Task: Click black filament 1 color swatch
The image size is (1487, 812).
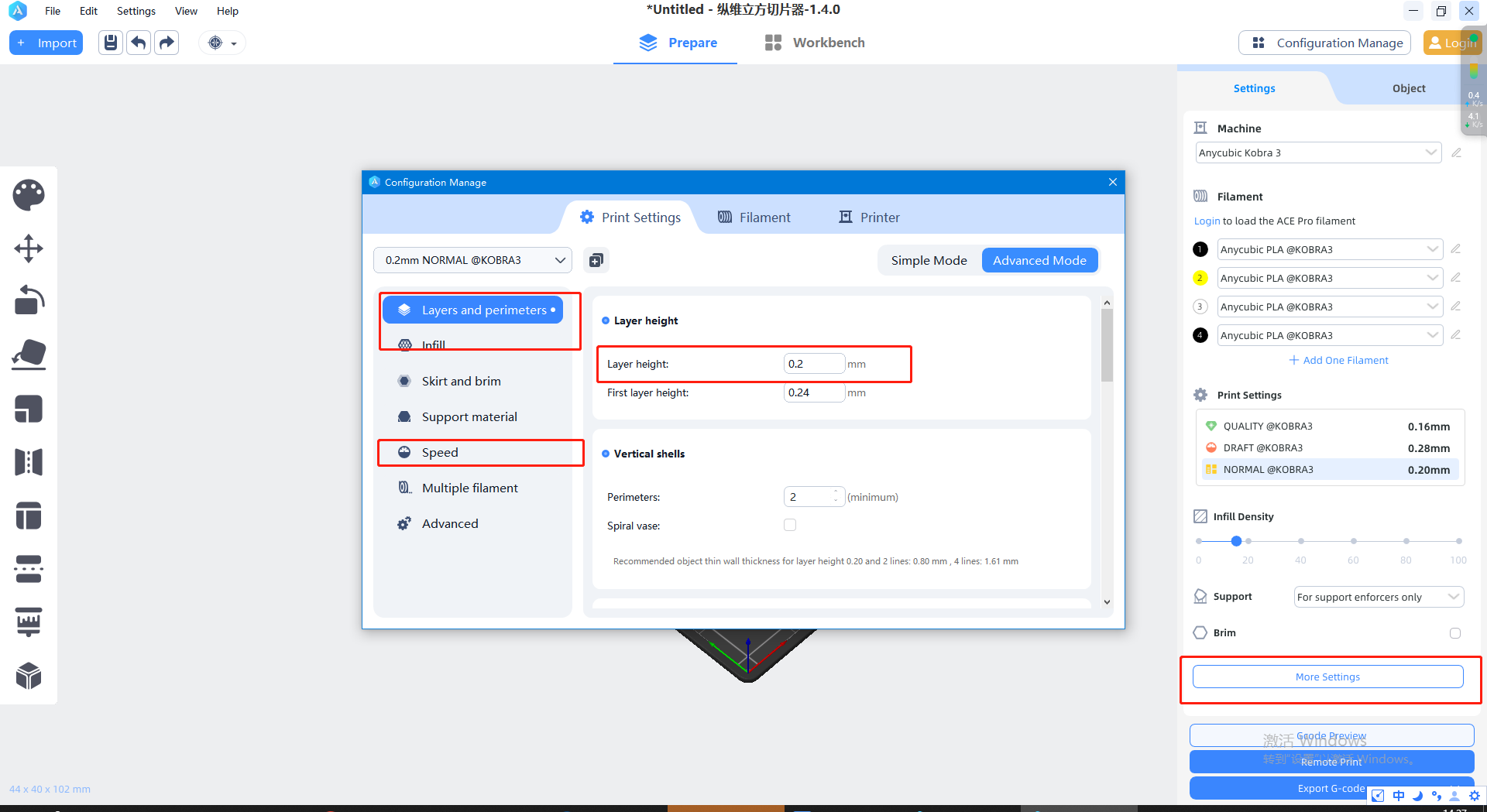Action: 1200,249
